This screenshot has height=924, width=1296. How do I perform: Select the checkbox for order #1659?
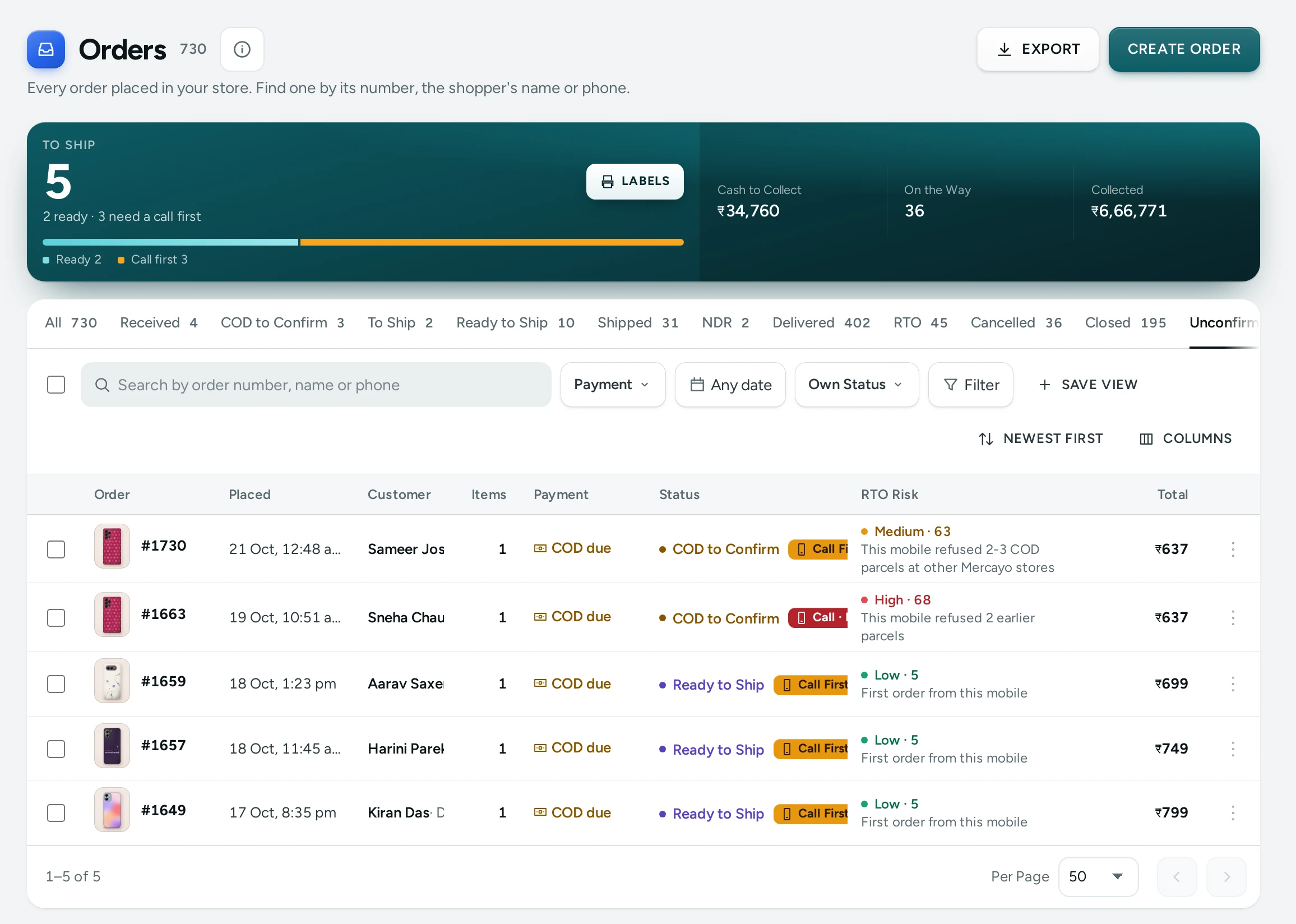pos(55,683)
